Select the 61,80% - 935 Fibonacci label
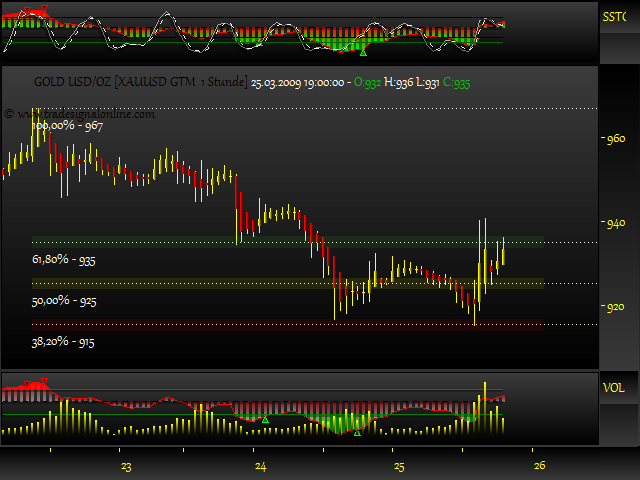 64,260
